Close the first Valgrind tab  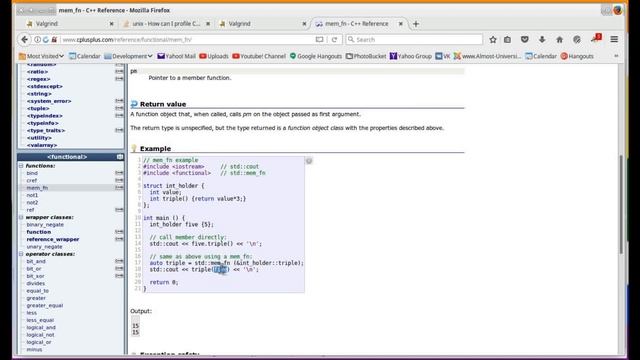point(111,24)
